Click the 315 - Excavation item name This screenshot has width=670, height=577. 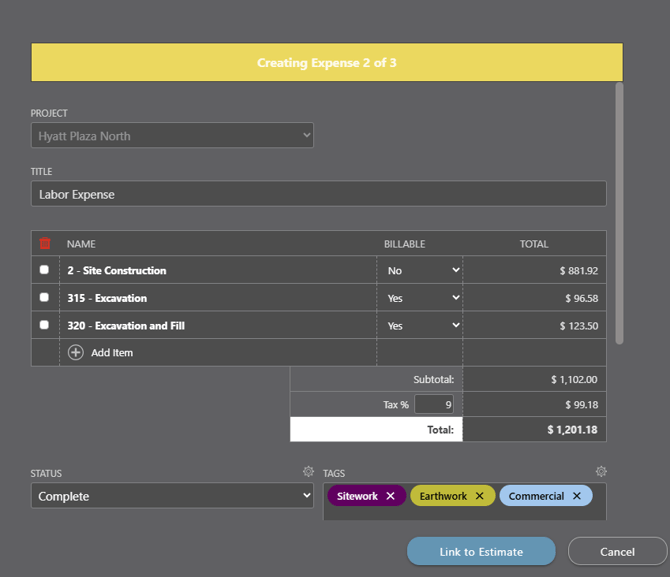pos(107,298)
